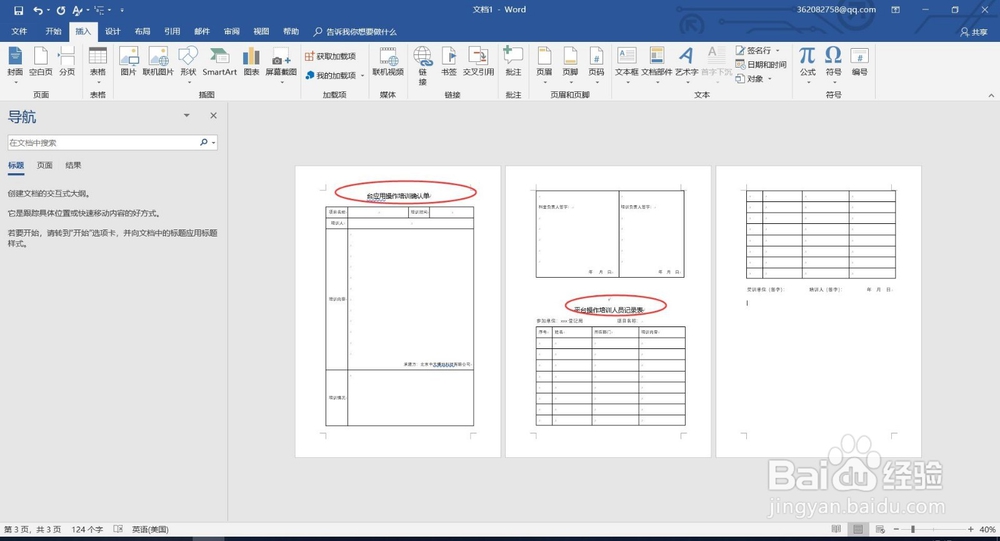Open the File (文件) tab
This screenshot has height=541, width=1000.
(x=20, y=31)
